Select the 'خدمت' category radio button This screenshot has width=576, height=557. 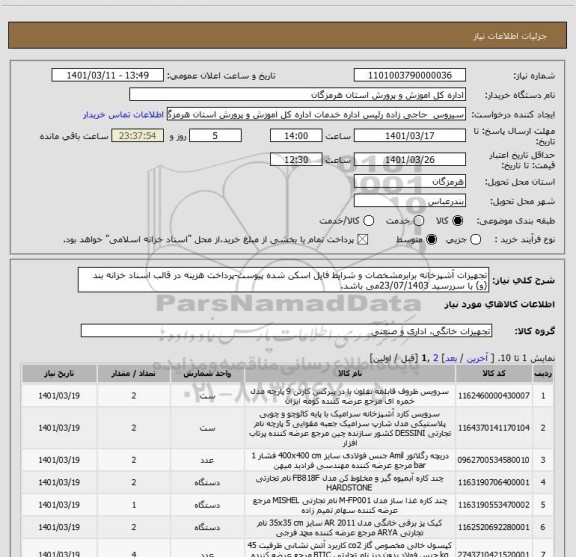tap(419, 221)
